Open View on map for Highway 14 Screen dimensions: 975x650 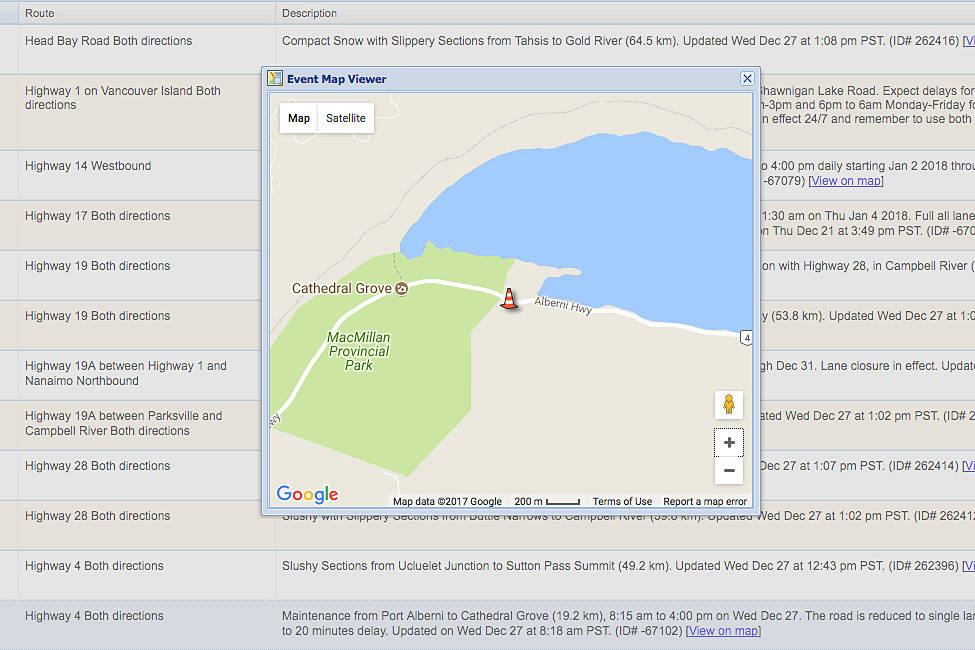click(846, 181)
